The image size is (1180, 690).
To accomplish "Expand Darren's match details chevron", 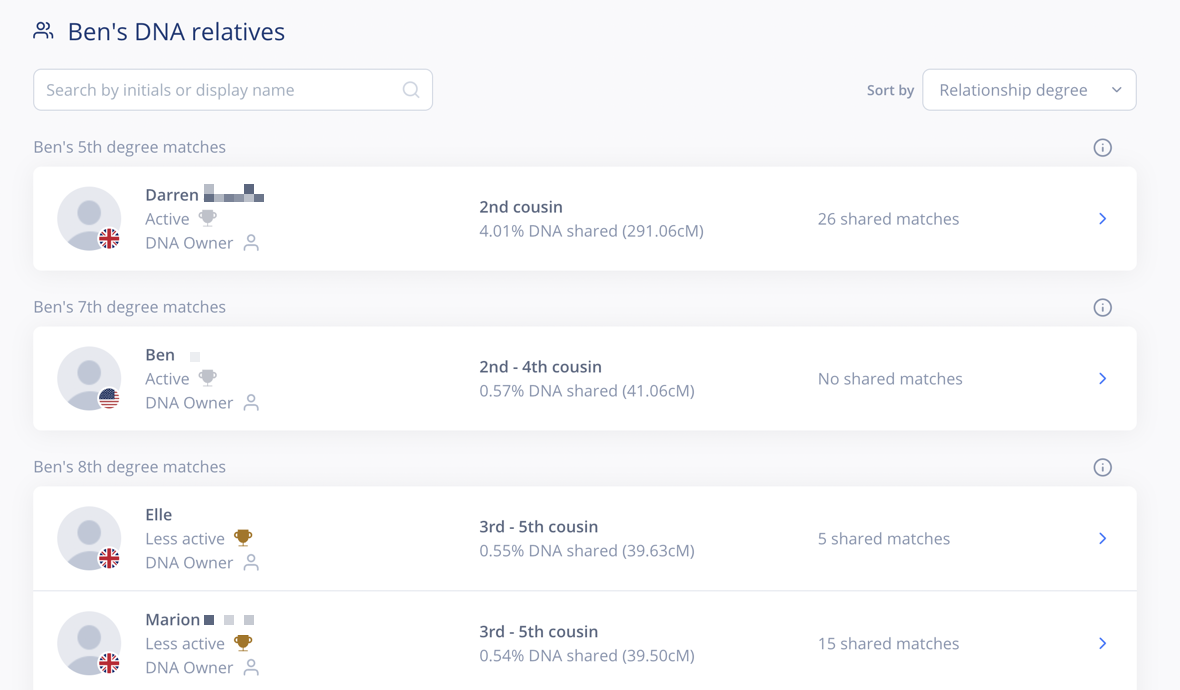I will pyautogui.click(x=1102, y=219).
